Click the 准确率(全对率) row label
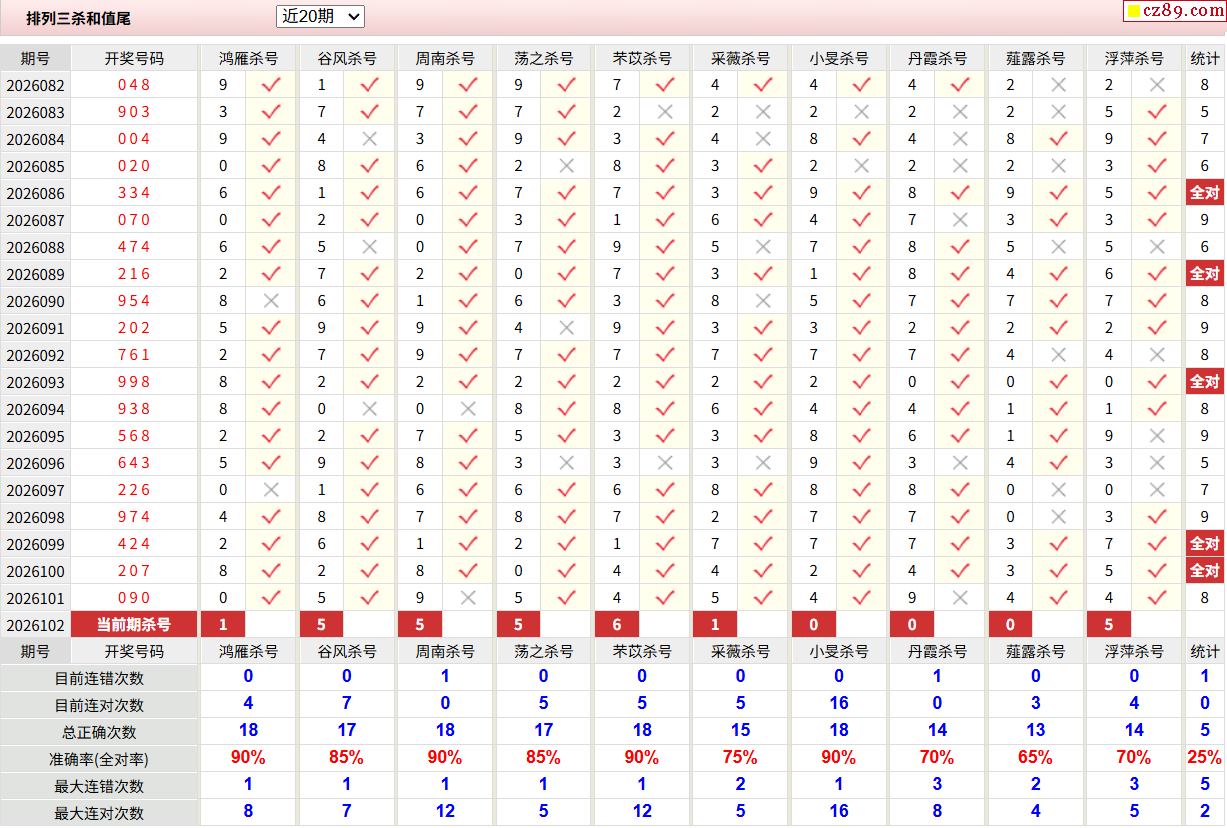Viewport: 1227px width, 828px height. [99, 759]
